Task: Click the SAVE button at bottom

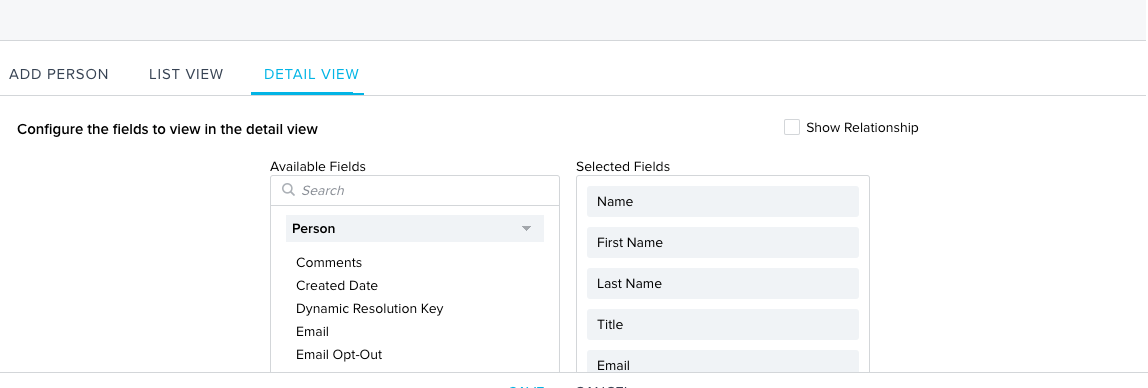Action: coord(526,386)
